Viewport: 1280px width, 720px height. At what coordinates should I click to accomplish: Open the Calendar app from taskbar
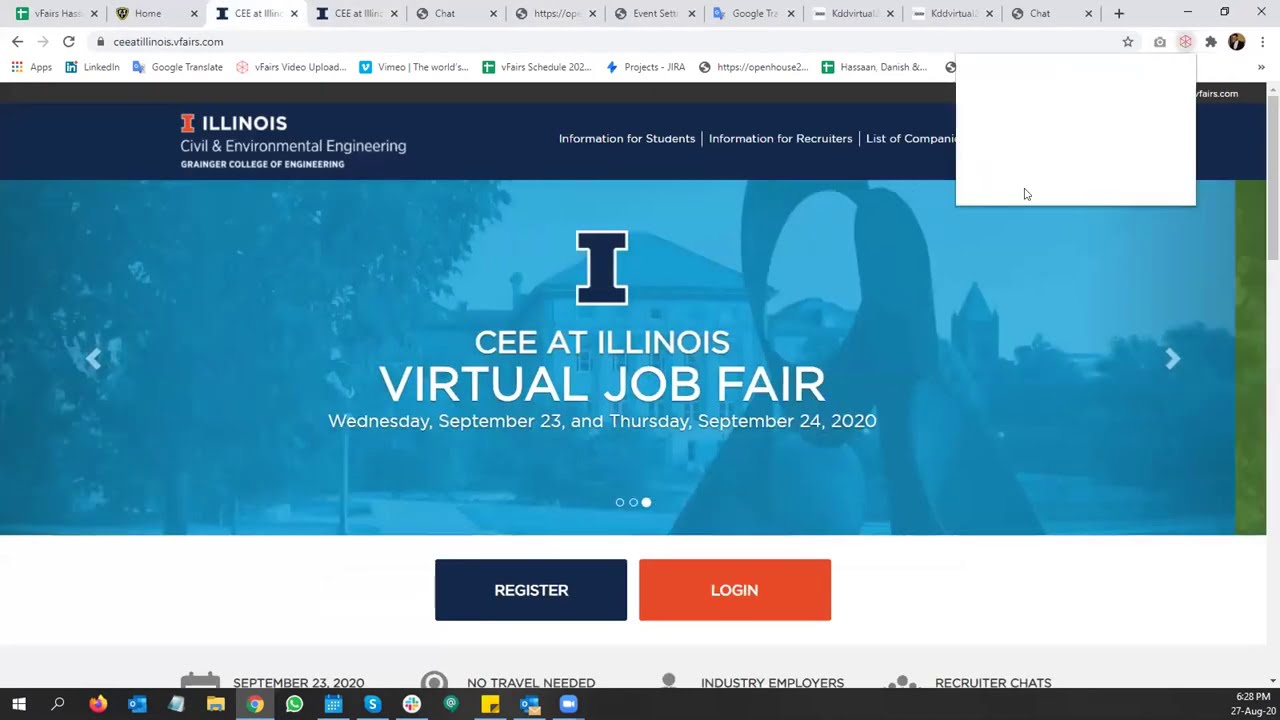click(x=333, y=704)
